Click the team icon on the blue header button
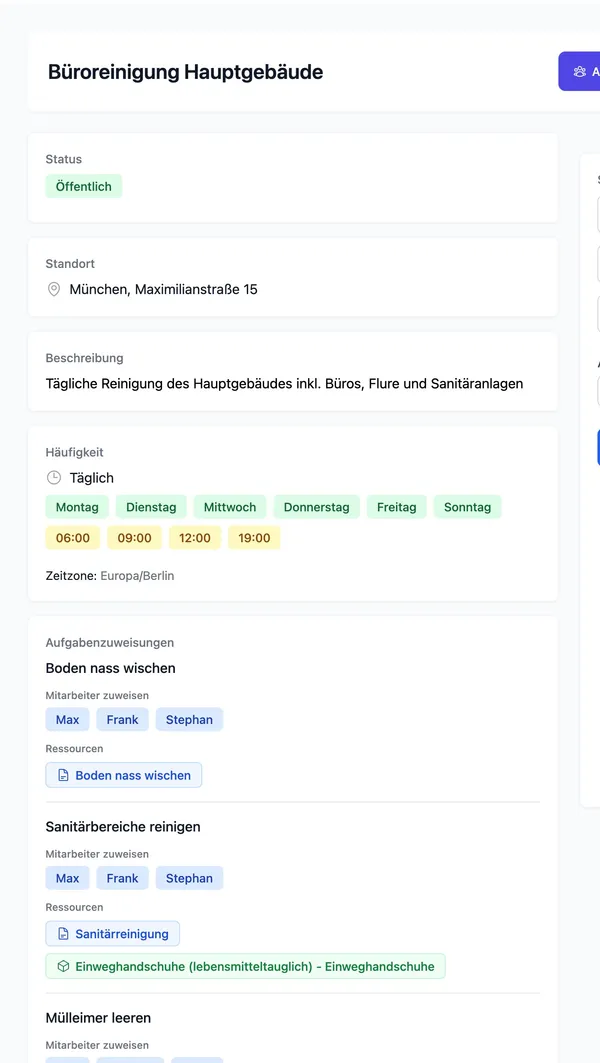 coord(580,71)
